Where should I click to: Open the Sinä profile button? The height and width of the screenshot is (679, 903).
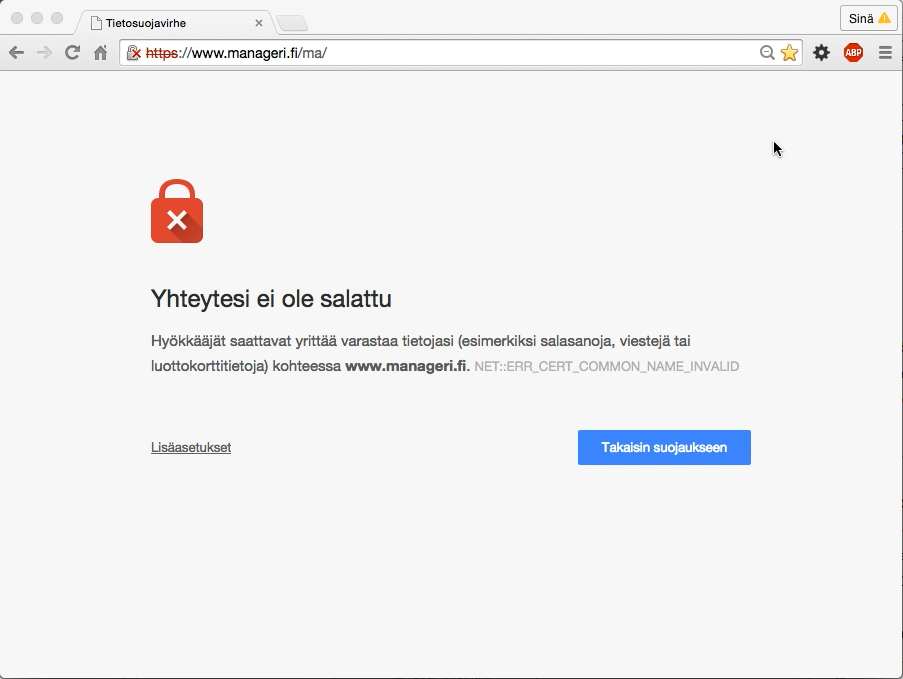click(x=868, y=18)
